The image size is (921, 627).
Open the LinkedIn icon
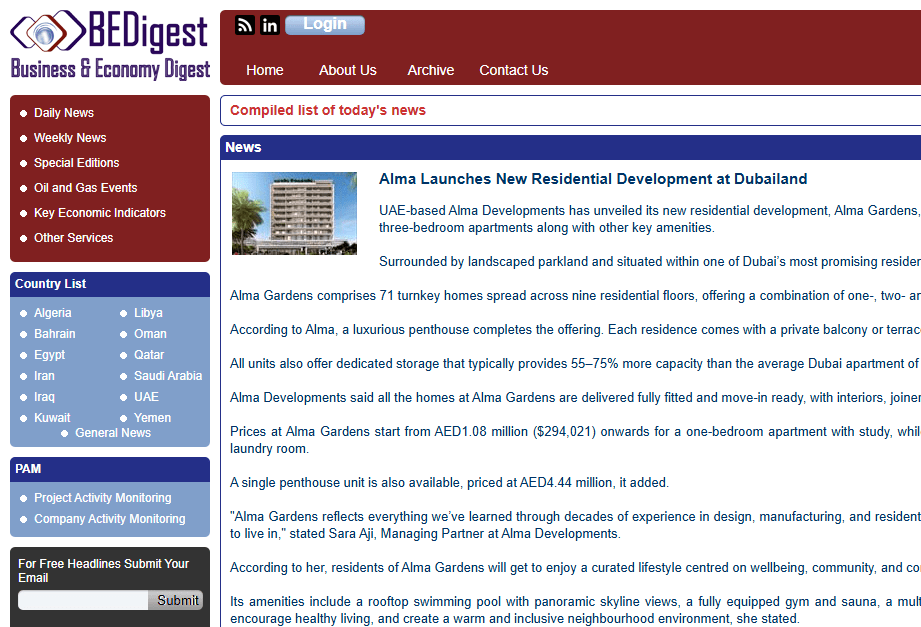click(x=270, y=25)
